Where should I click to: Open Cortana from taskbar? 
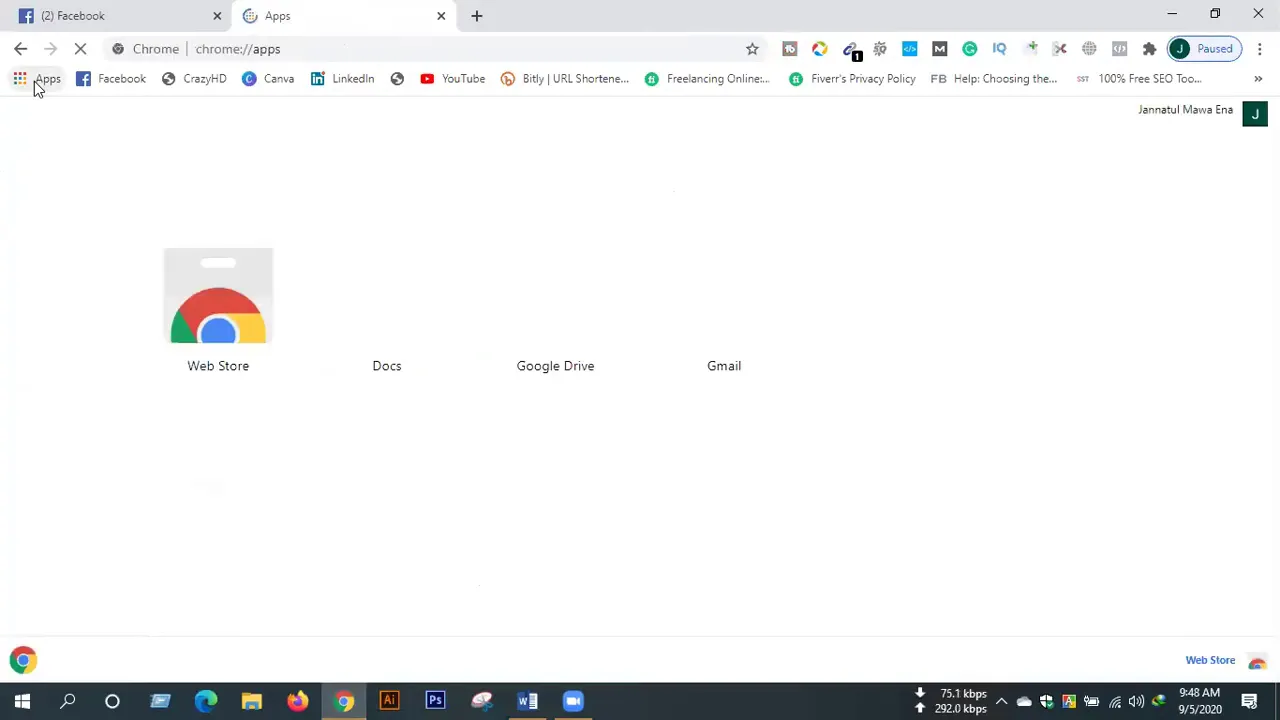[x=112, y=701]
